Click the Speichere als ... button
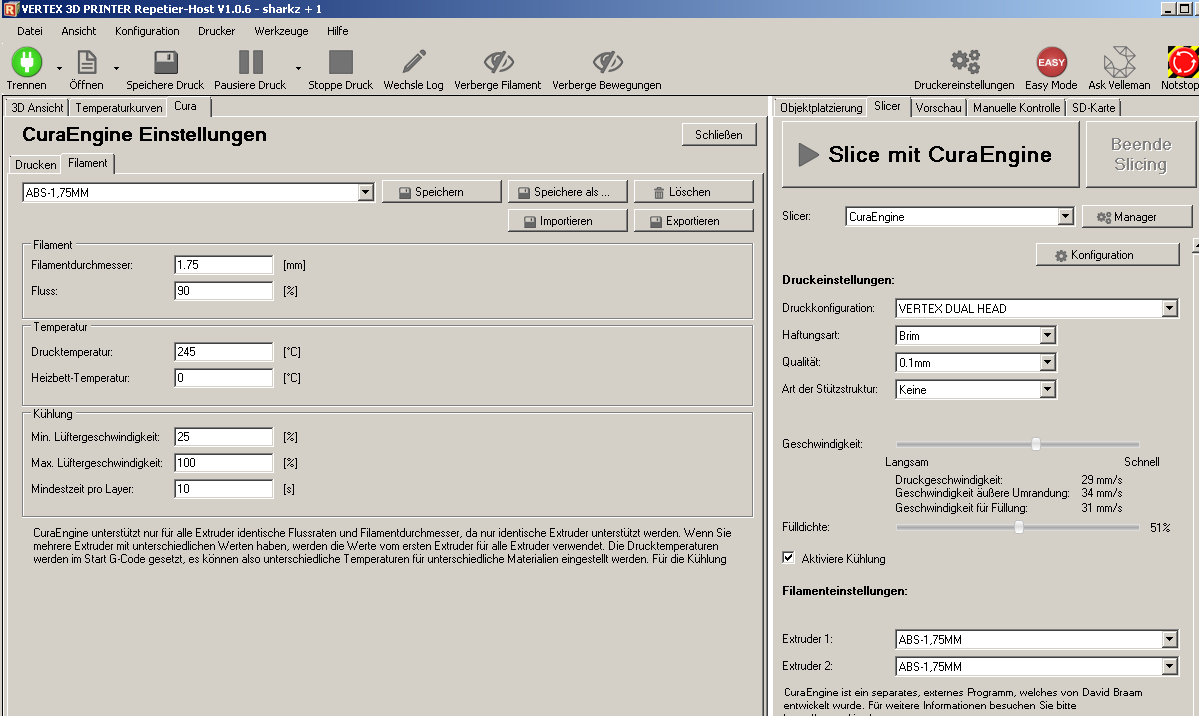Image resolution: width=1199 pixels, height=716 pixels. coord(567,192)
